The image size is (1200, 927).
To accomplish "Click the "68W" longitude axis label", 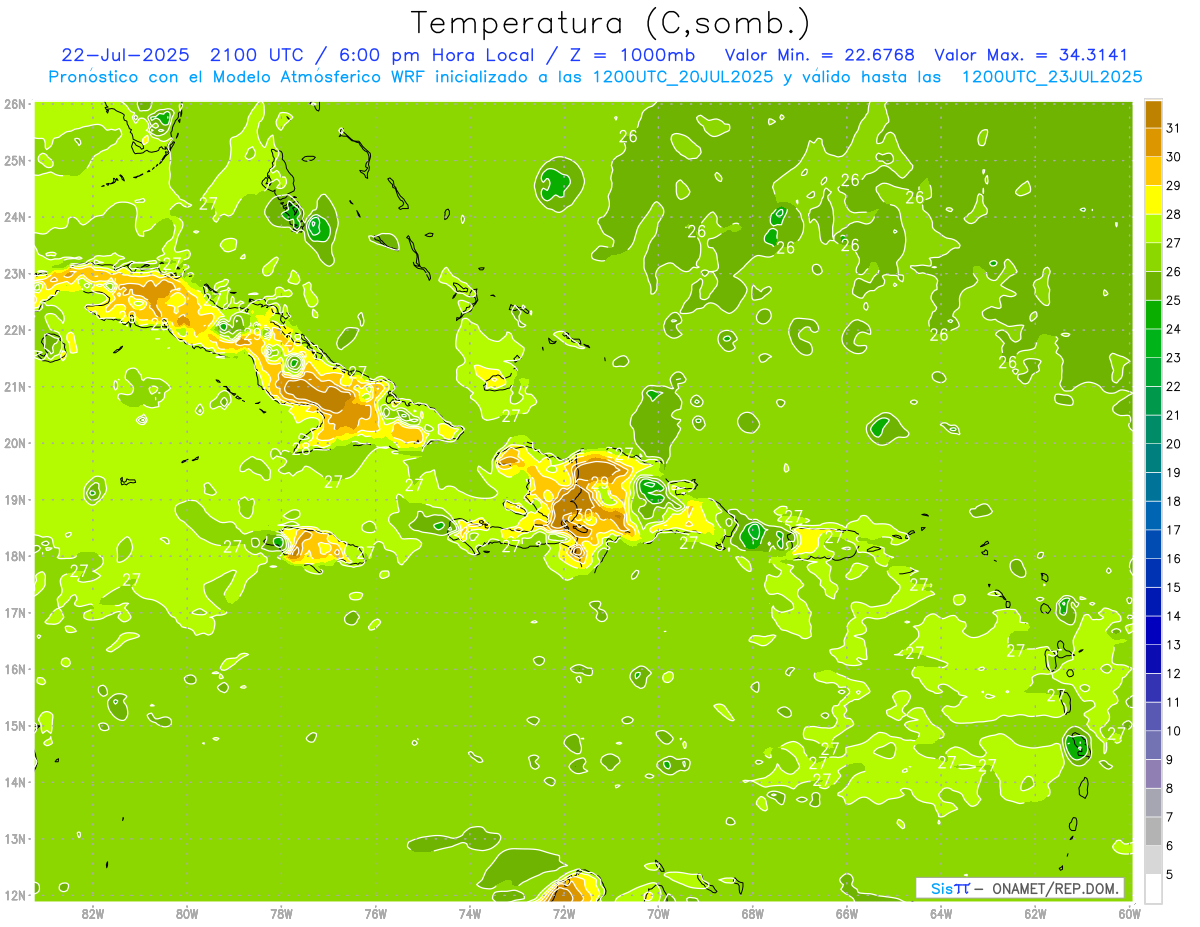I will (753, 914).
